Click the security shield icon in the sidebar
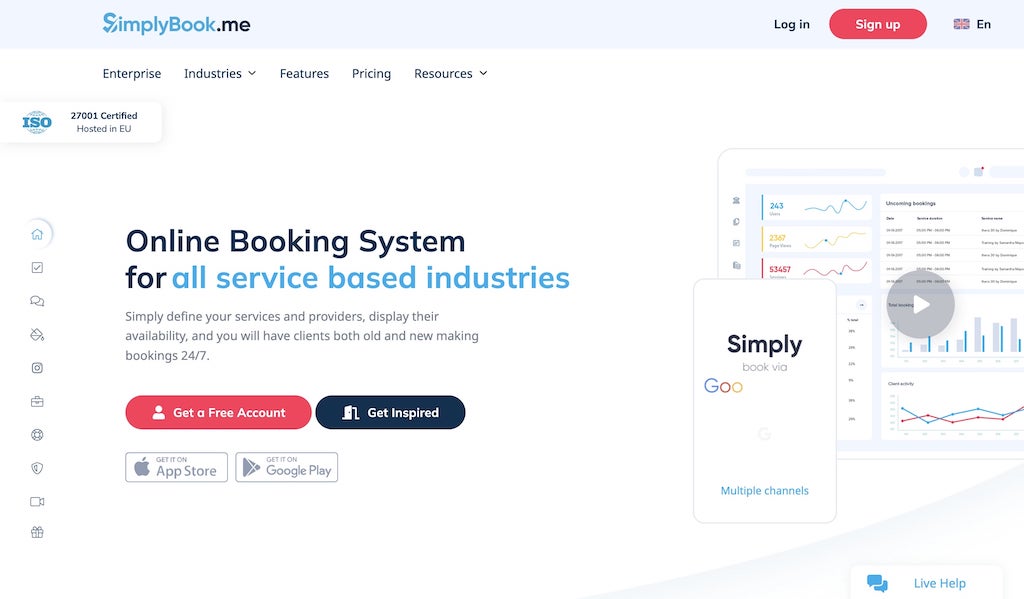Screen dimensions: 1024x599 [x=37, y=467]
